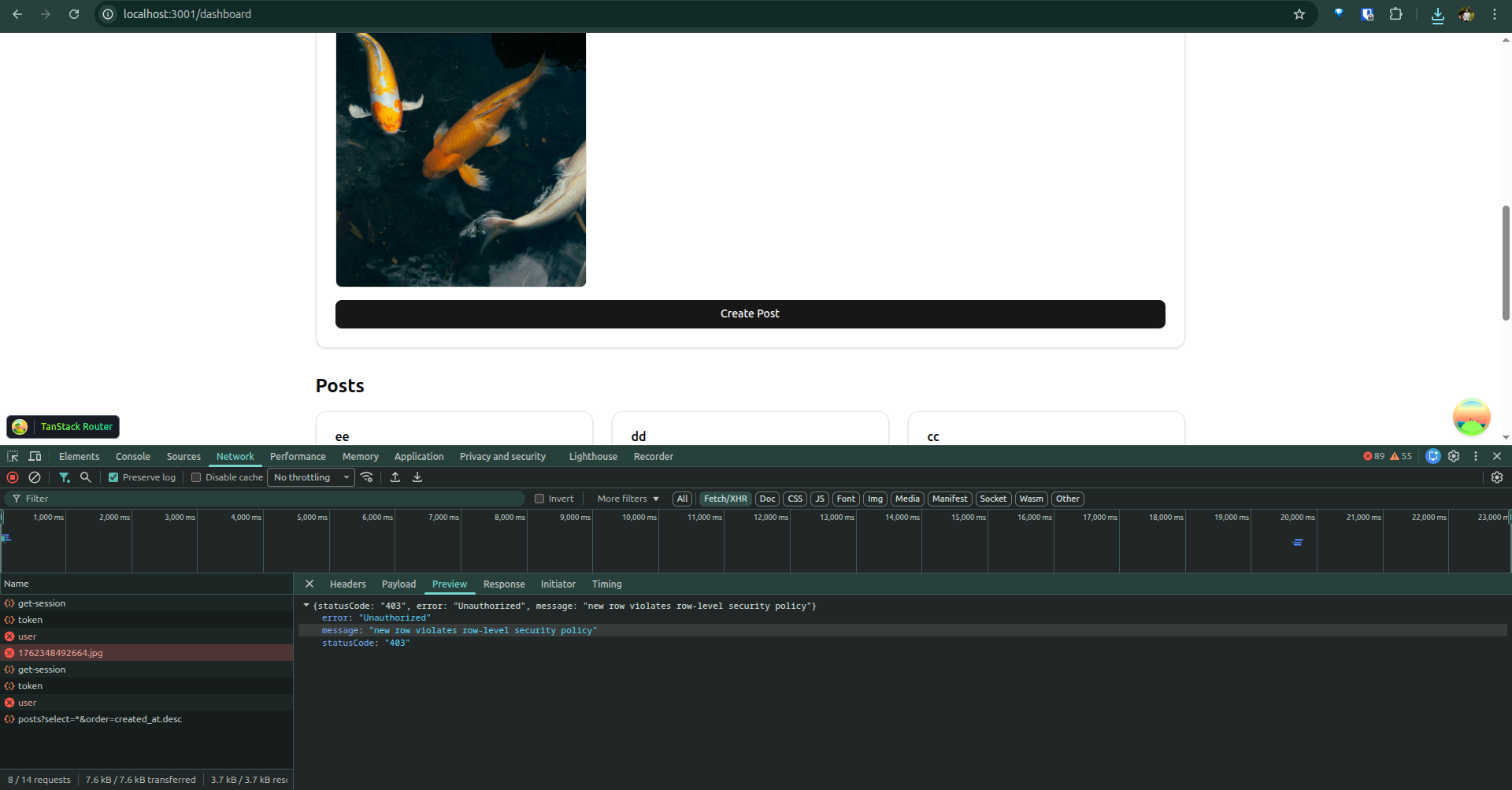This screenshot has height=790, width=1512.
Task: Click the 55 warnings counter
Action: point(1401,456)
